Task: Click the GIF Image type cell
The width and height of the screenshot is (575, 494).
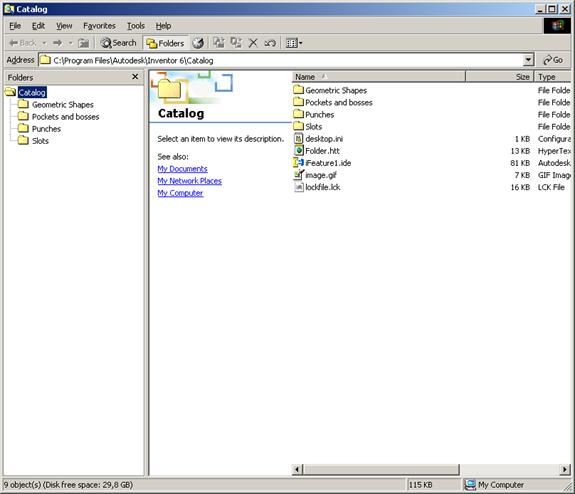Action: pyautogui.click(x=554, y=175)
